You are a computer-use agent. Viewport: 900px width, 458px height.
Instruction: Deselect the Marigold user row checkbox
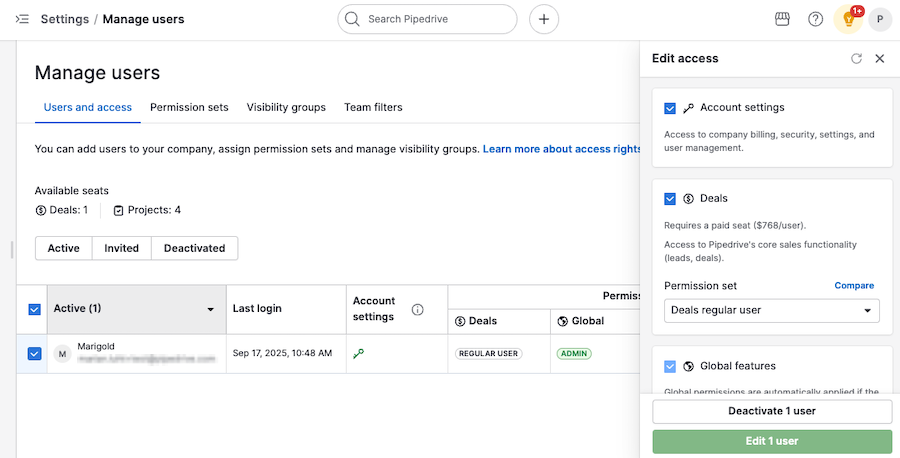point(34,354)
